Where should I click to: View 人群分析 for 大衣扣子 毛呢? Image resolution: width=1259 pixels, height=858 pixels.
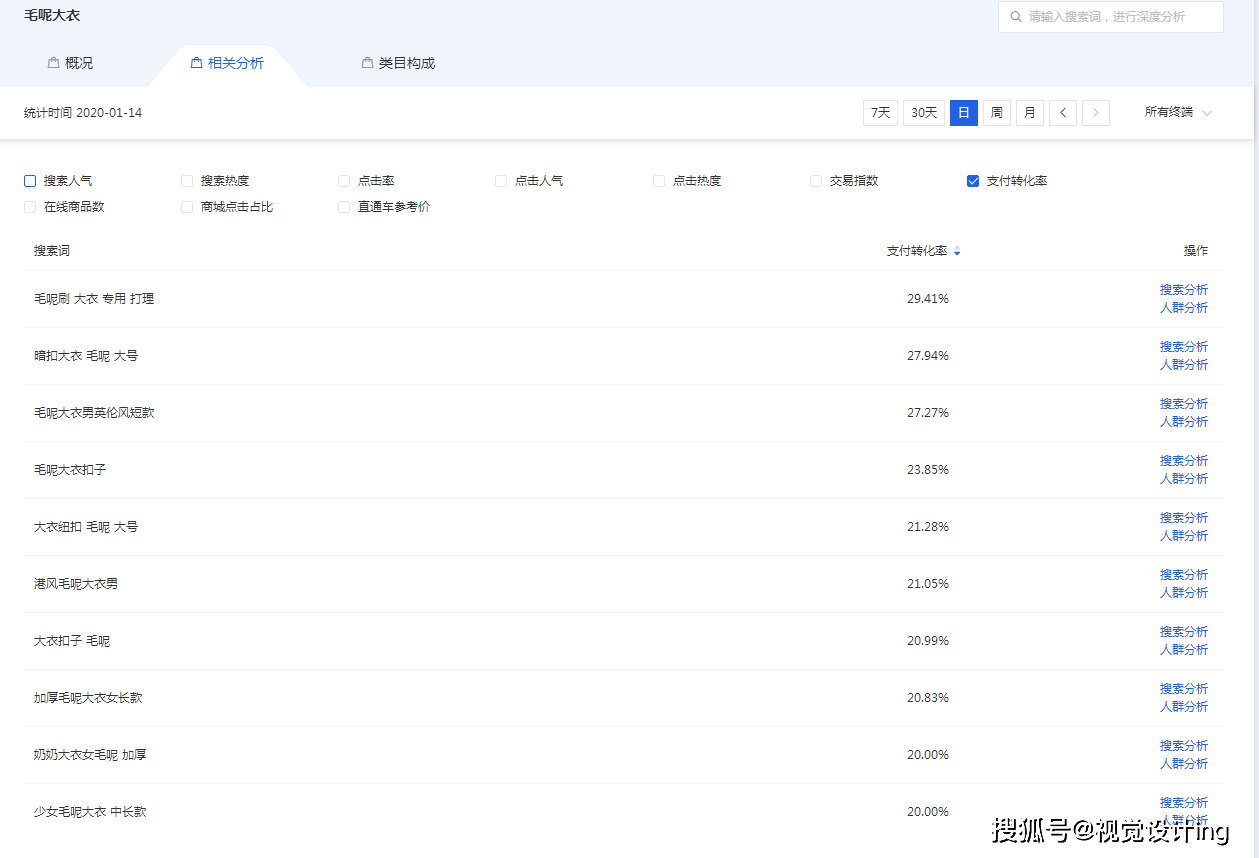coord(1184,650)
